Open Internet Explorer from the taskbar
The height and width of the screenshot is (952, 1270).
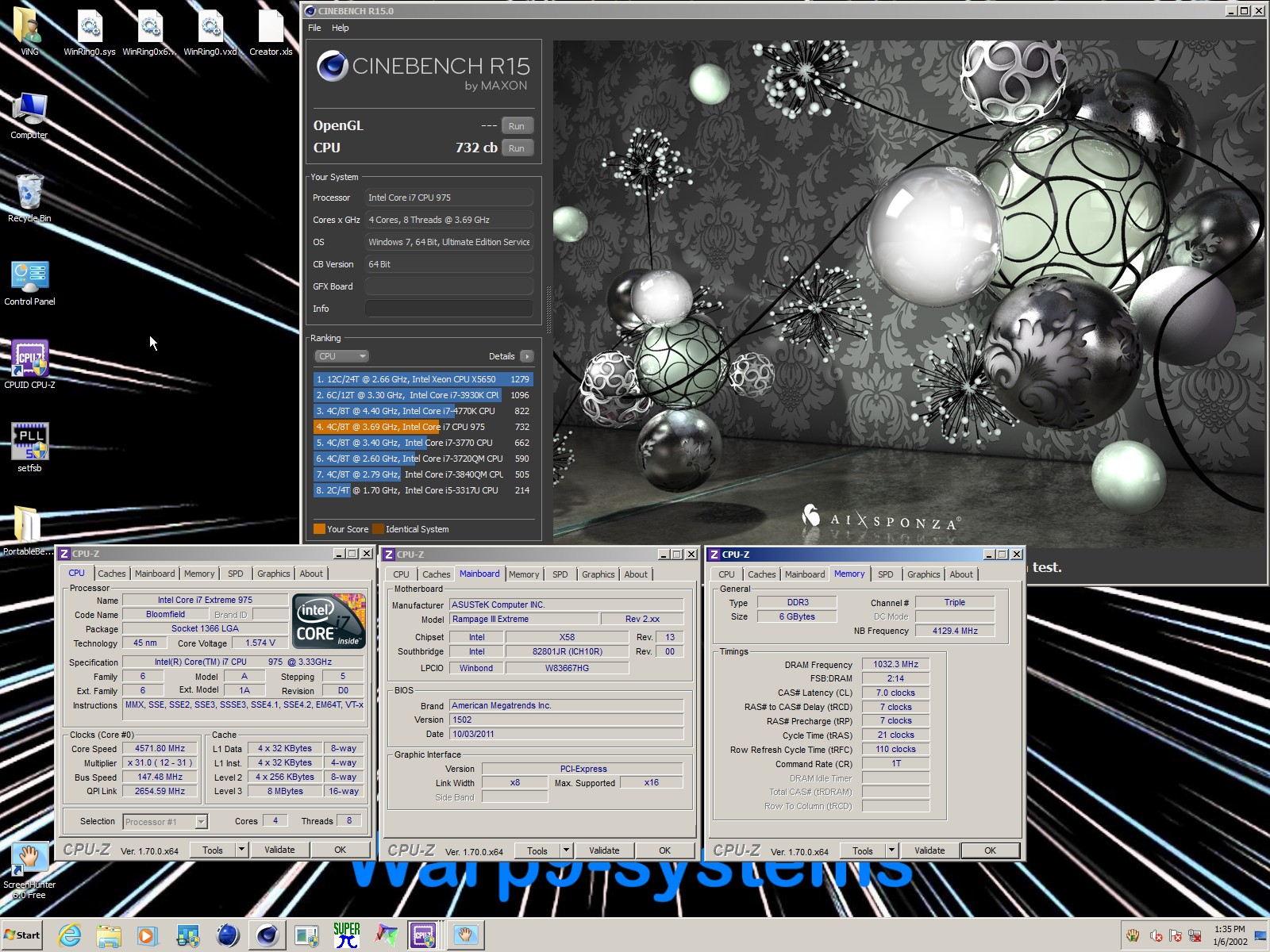tap(70, 935)
